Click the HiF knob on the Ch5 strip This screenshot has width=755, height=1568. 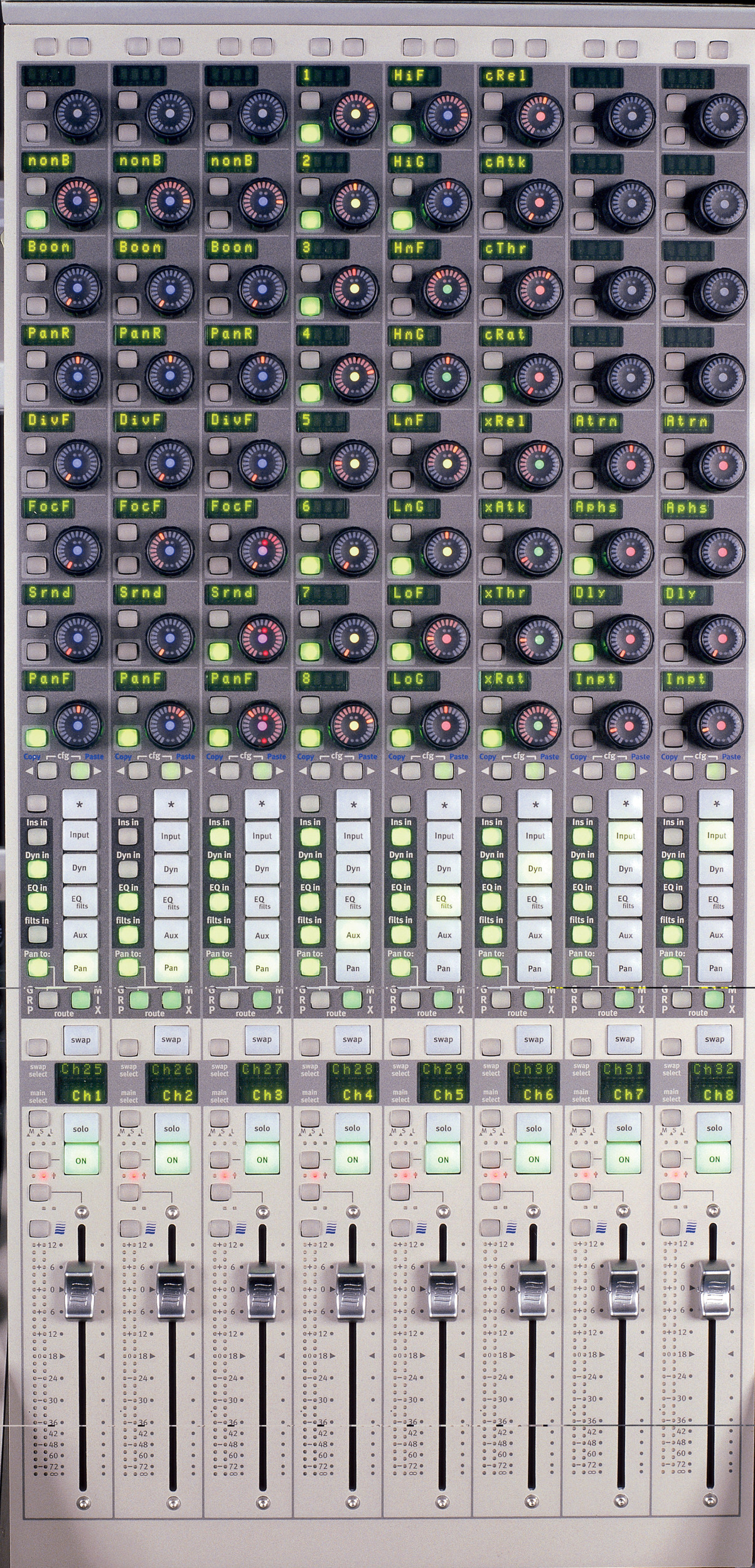[x=447, y=116]
